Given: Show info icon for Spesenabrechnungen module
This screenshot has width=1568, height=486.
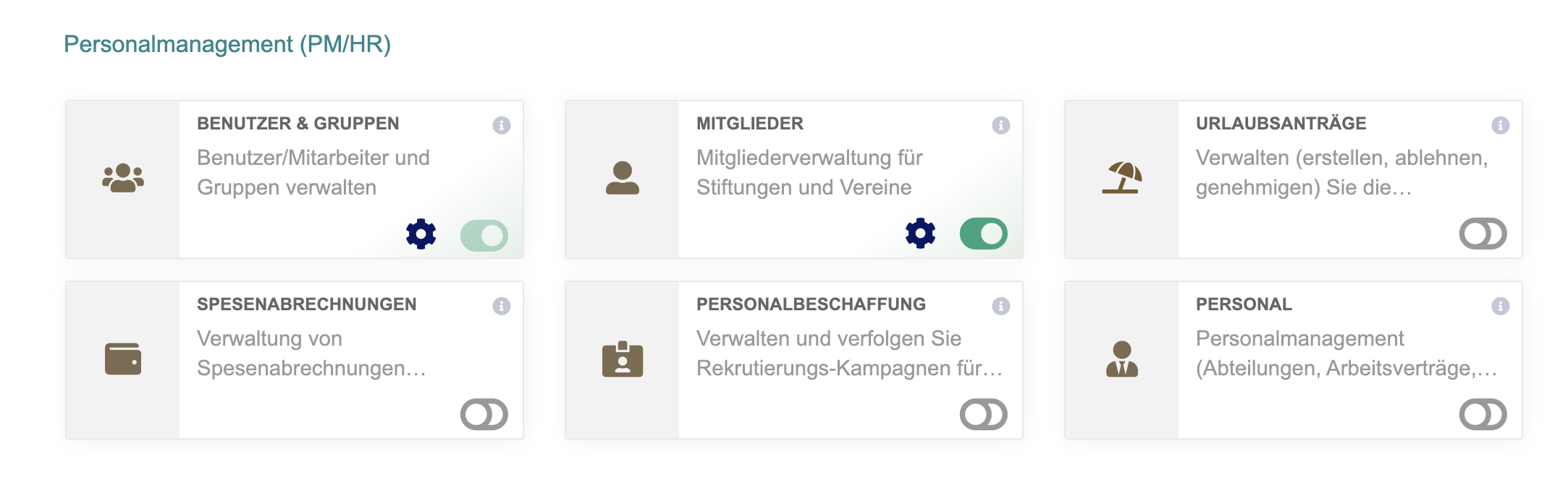Looking at the screenshot, I should pos(502,306).
